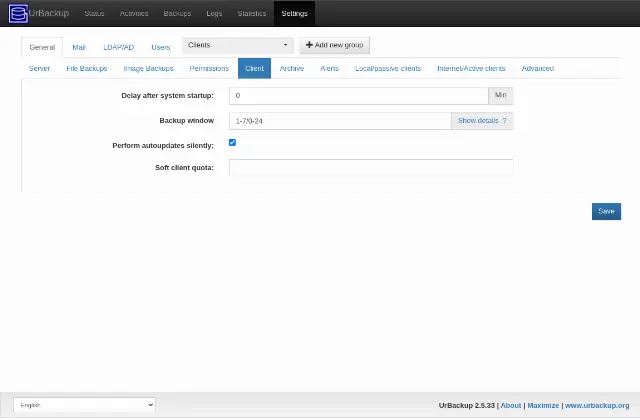The width and height of the screenshot is (640, 420).
Task: Open the English language dropdown
Action: tap(84, 405)
